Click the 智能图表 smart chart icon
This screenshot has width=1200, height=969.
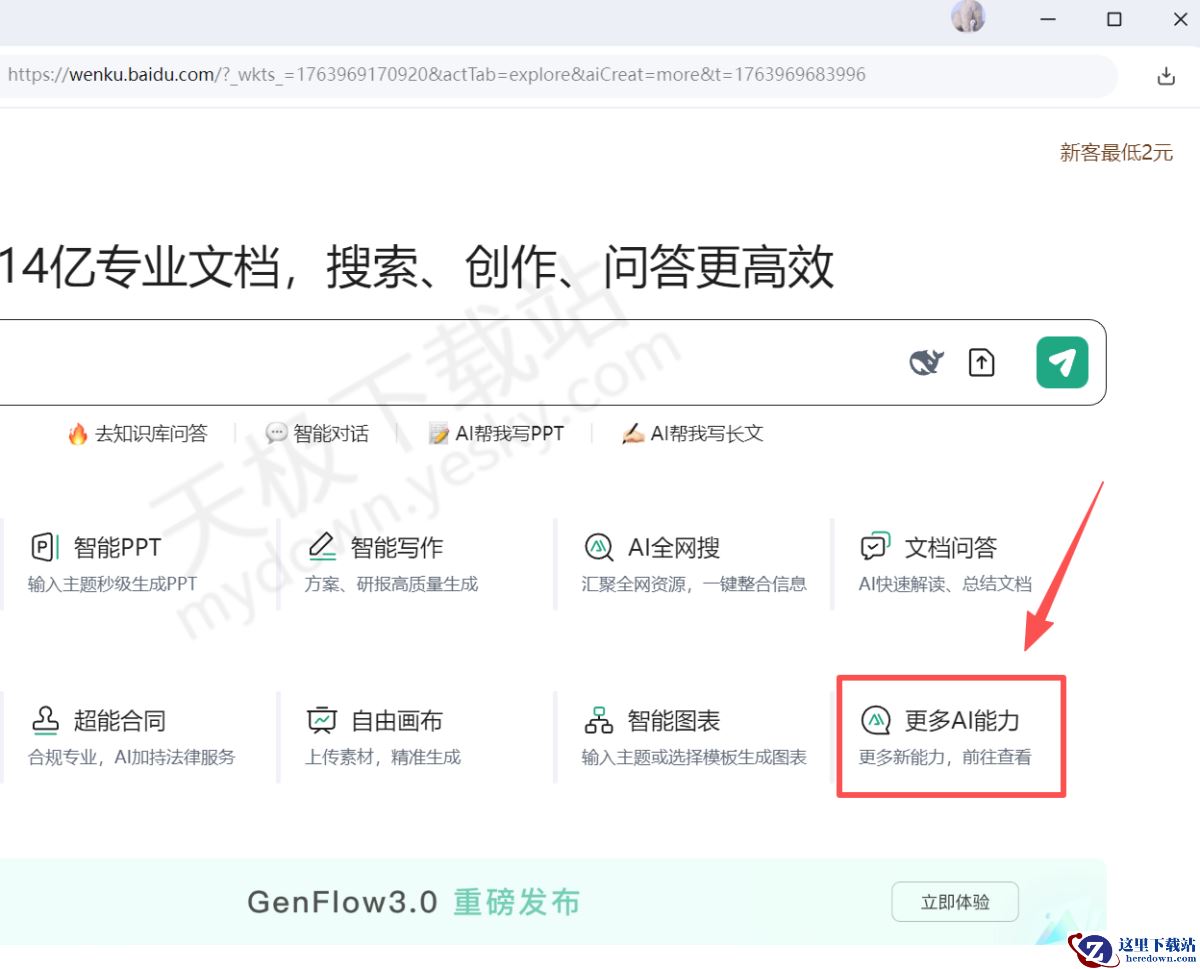[x=598, y=719]
